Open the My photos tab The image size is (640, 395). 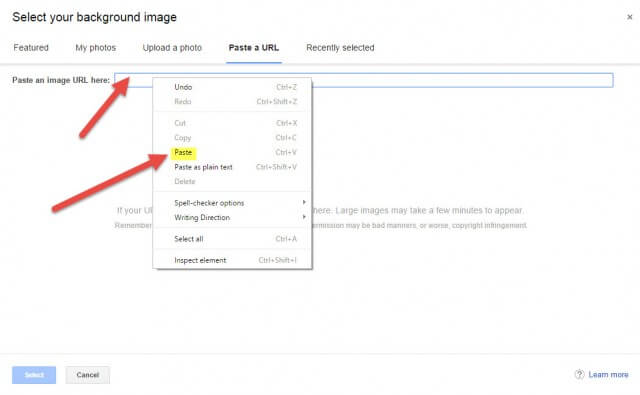click(x=96, y=48)
